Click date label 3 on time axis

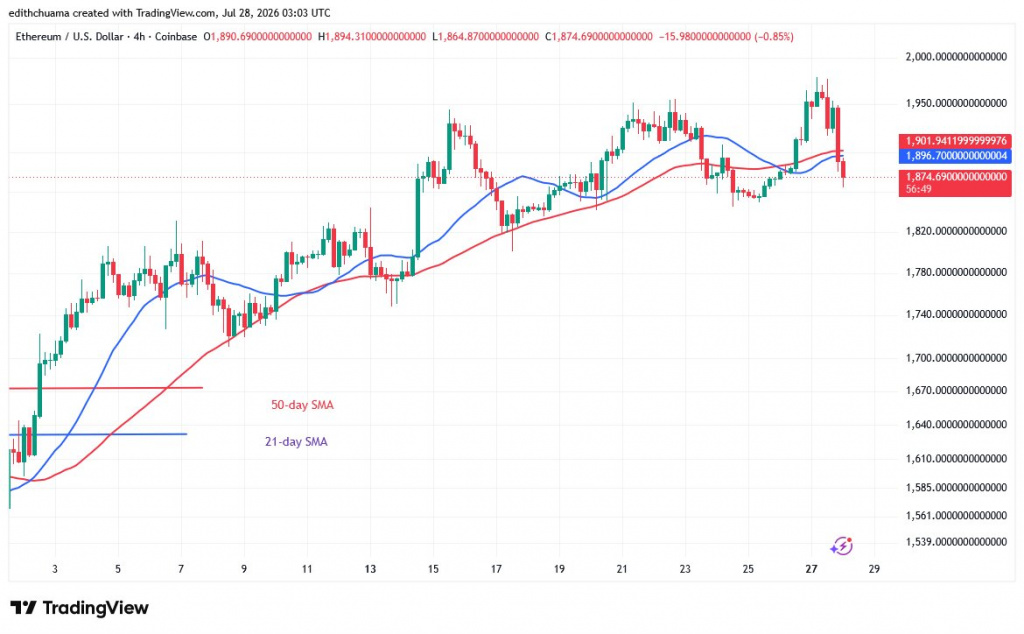pyautogui.click(x=55, y=569)
